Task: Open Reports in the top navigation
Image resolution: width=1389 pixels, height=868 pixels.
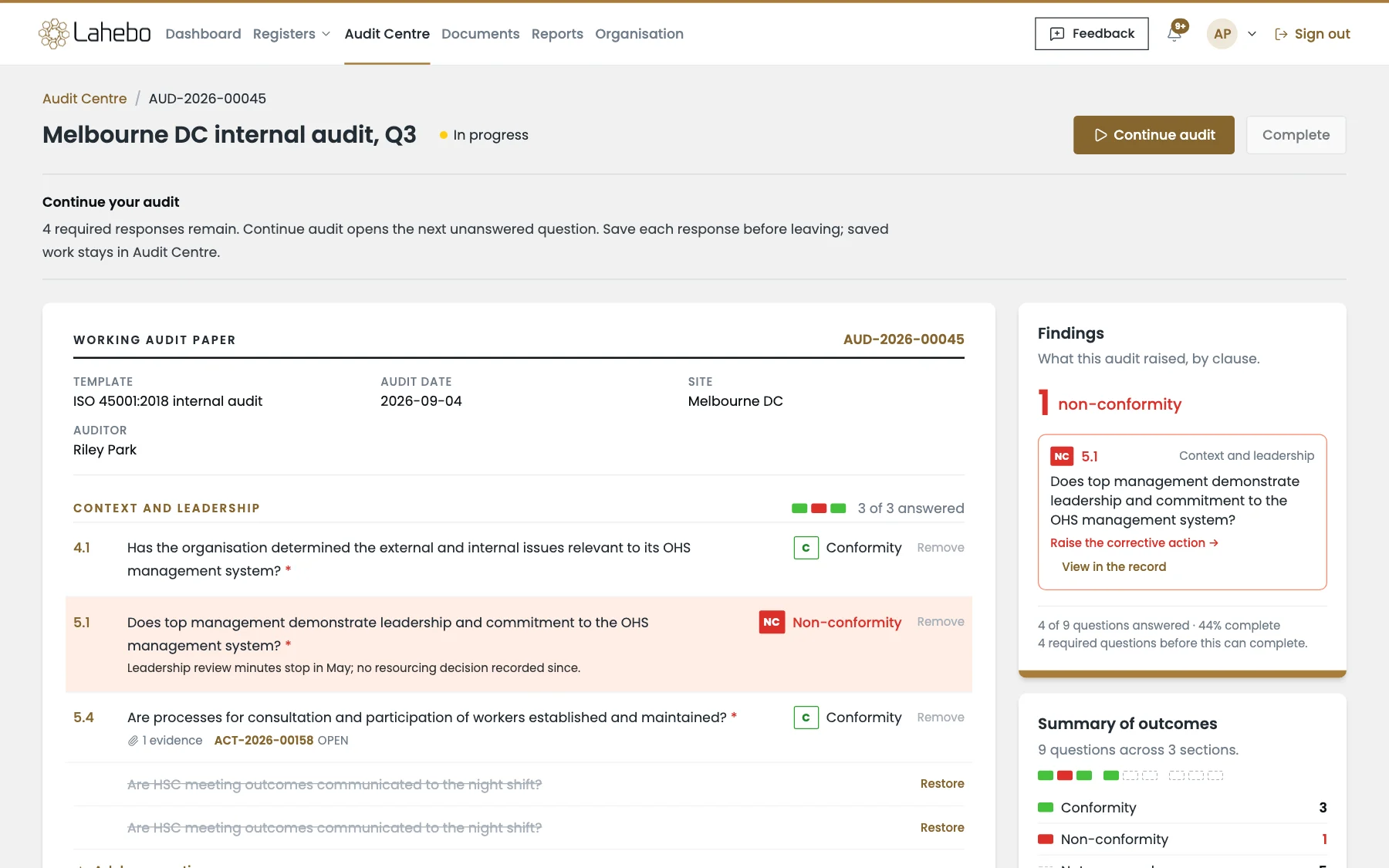Action: pyautogui.click(x=557, y=34)
